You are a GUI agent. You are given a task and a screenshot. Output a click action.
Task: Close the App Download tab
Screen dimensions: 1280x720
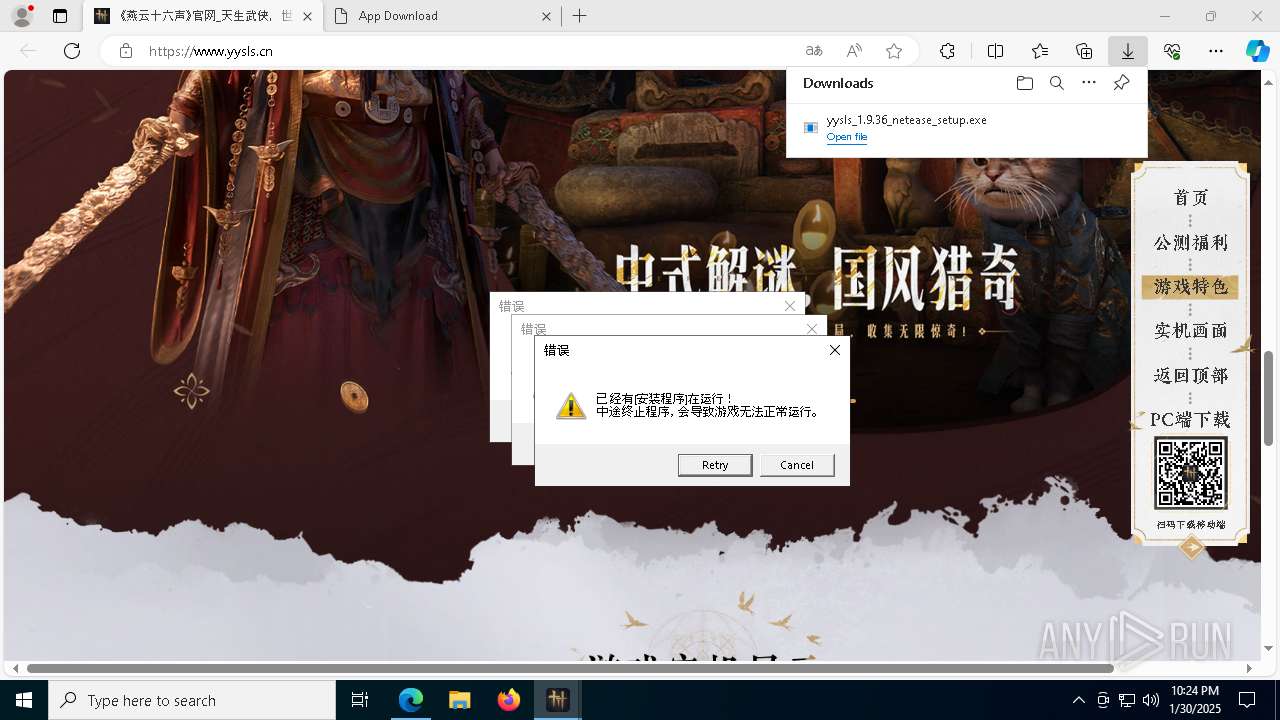[546, 16]
